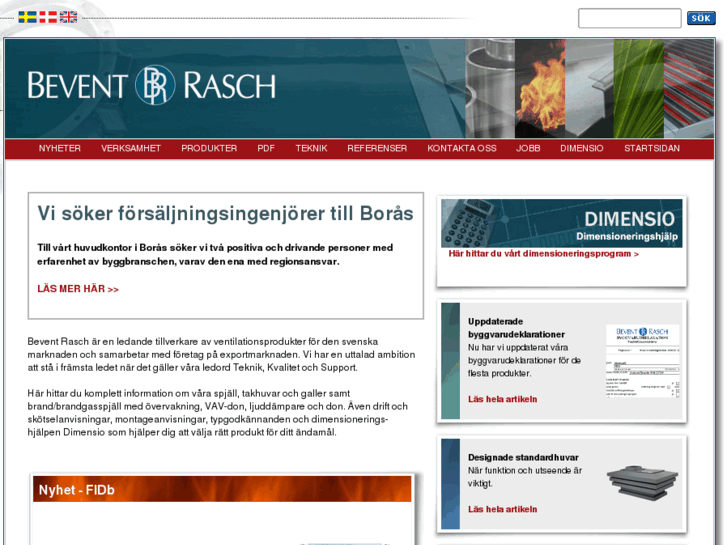Go back to STARTSIDAN
727x545 pixels.
652,148
